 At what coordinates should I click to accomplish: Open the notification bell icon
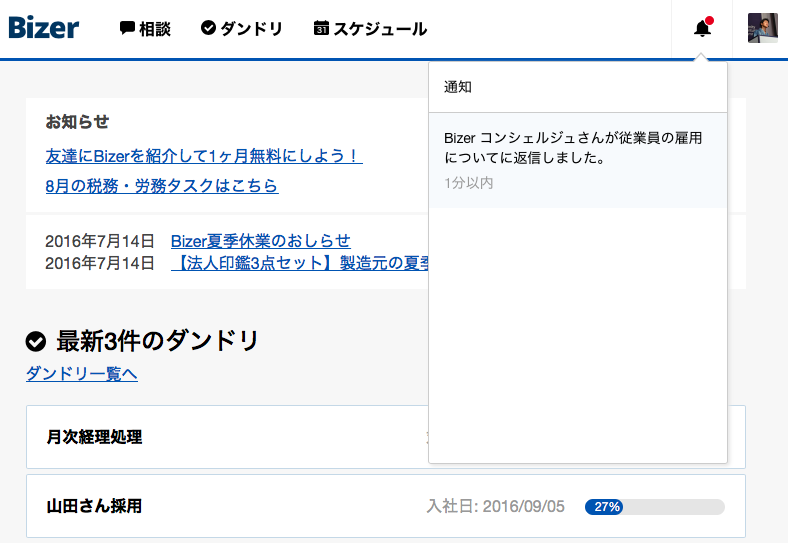[702, 29]
